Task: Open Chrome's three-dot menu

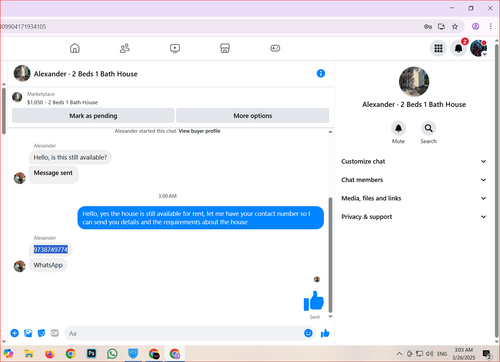Action: pyautogui.click(x=491, y=26)
